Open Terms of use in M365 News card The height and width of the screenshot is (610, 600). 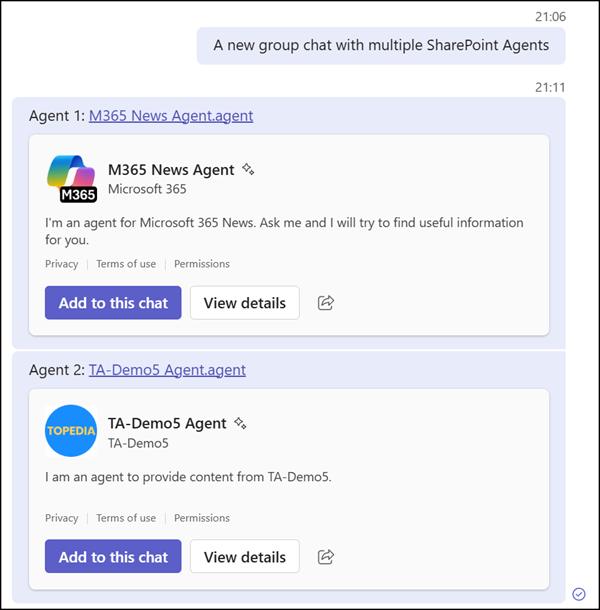tap(126, 264)
